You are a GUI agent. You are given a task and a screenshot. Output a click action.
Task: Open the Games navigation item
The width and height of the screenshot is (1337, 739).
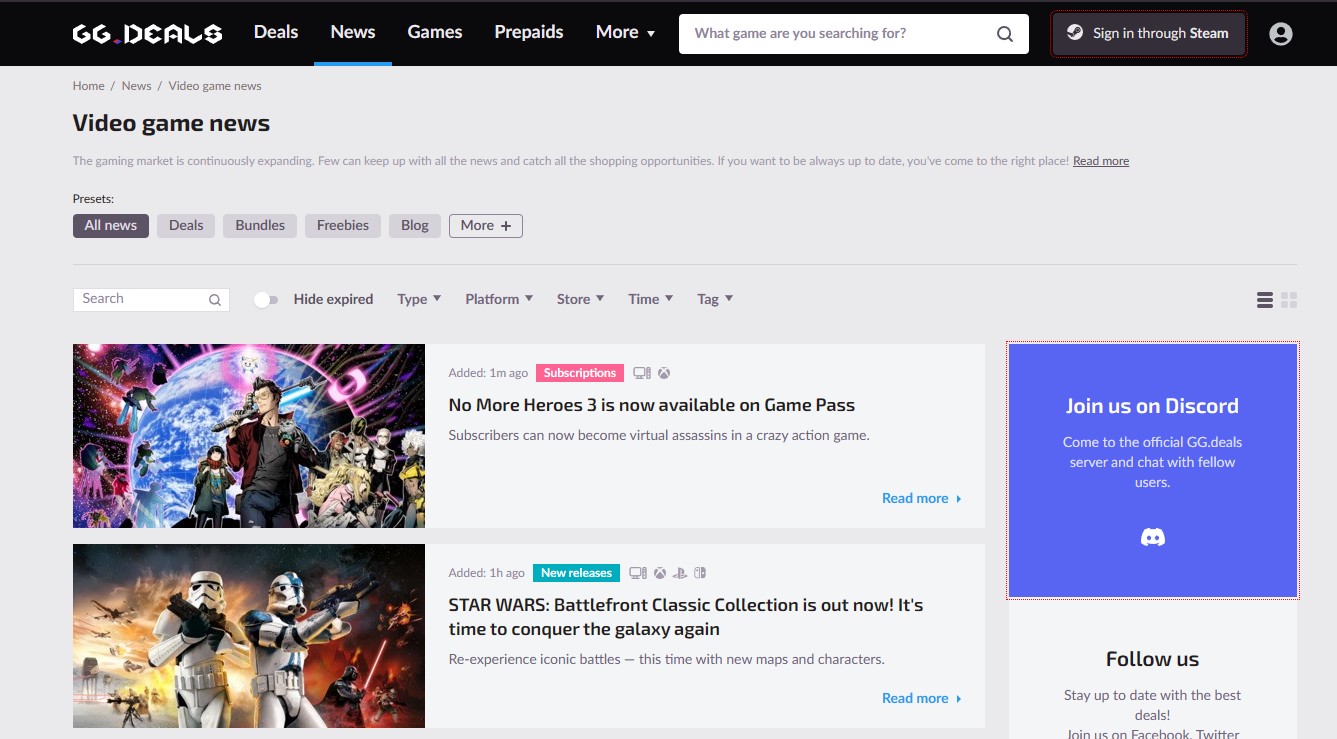[x=435, y=32]
